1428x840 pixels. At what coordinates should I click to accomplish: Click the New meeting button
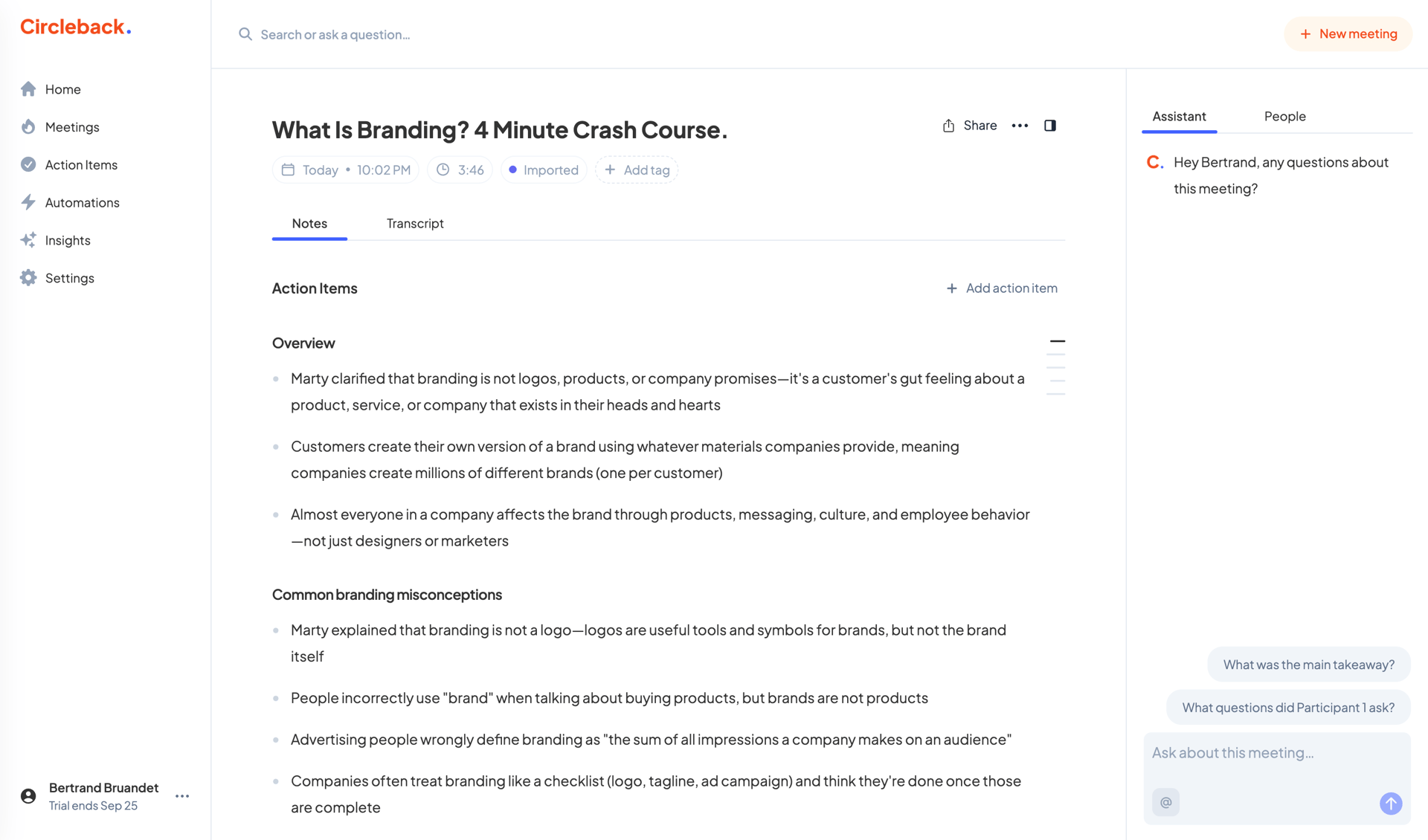click(1348, 33)
